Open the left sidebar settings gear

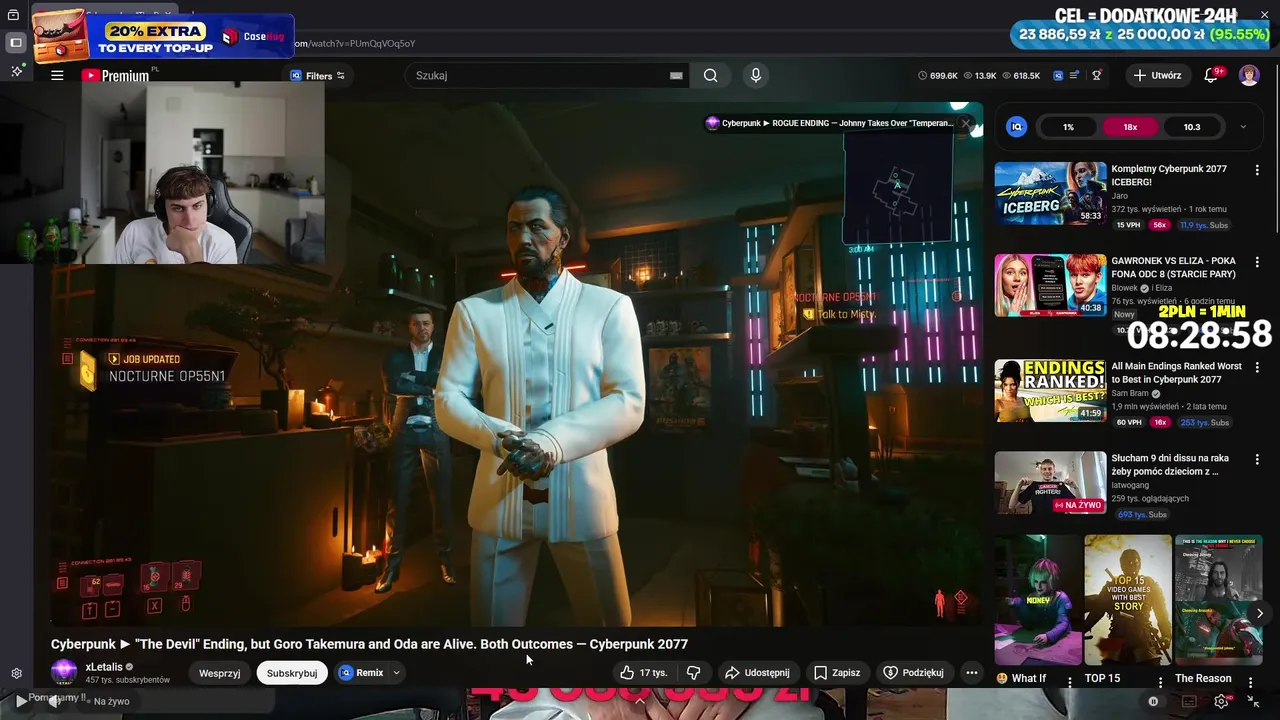click(x=16, y=674)
